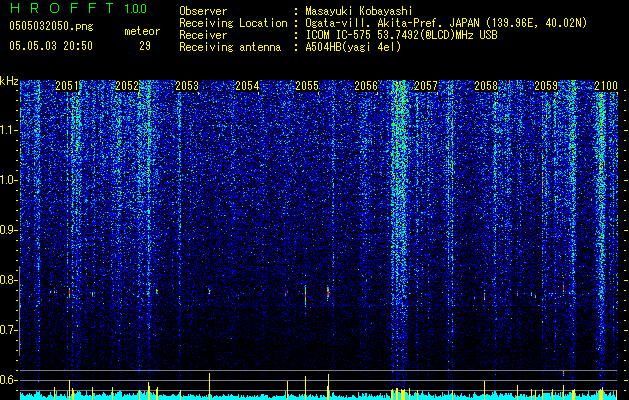
Task: Click the 2059 time marker
Action: pos(546,86)
